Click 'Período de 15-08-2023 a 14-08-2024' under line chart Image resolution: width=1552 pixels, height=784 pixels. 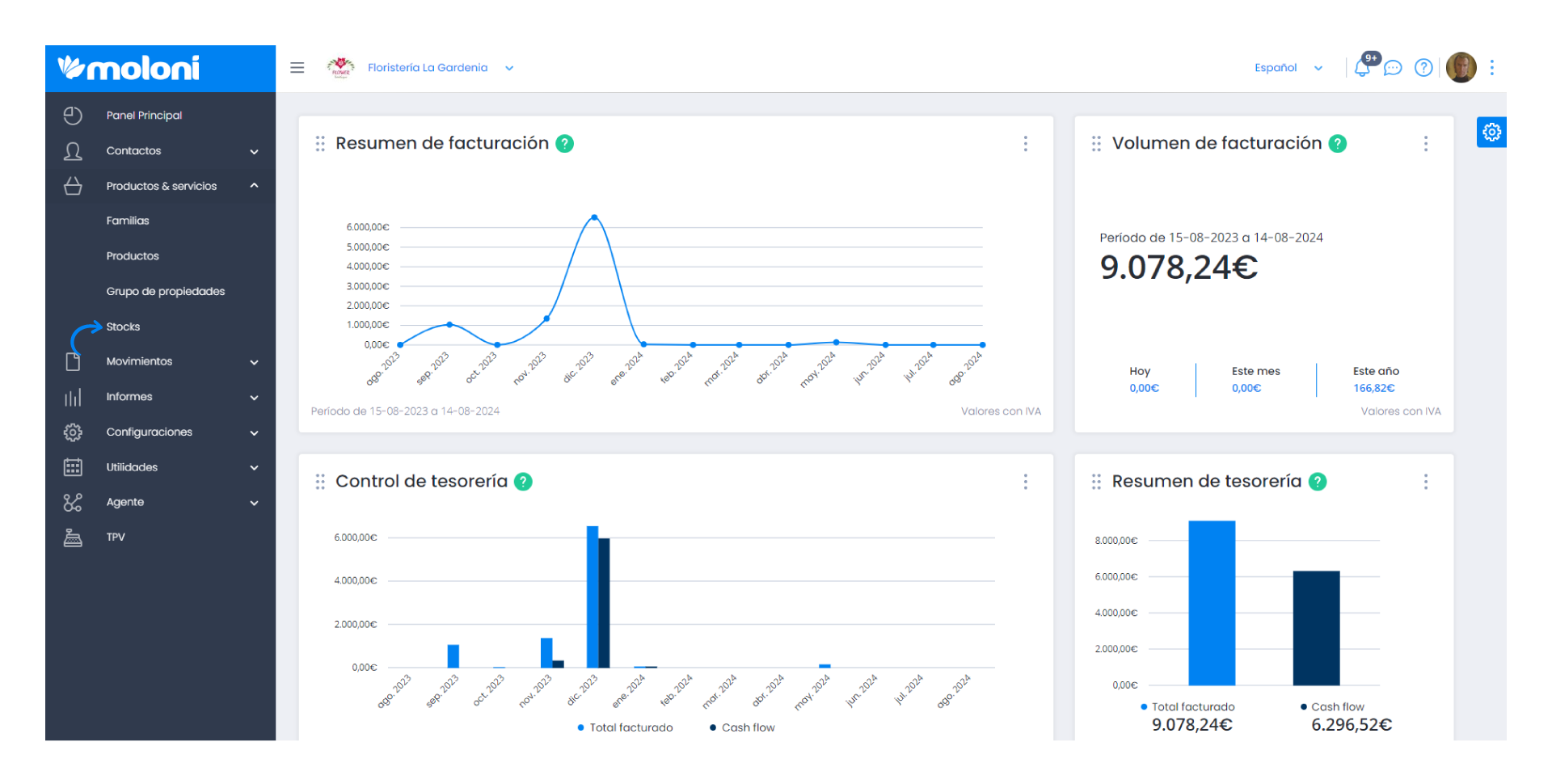tap(405, 411)
